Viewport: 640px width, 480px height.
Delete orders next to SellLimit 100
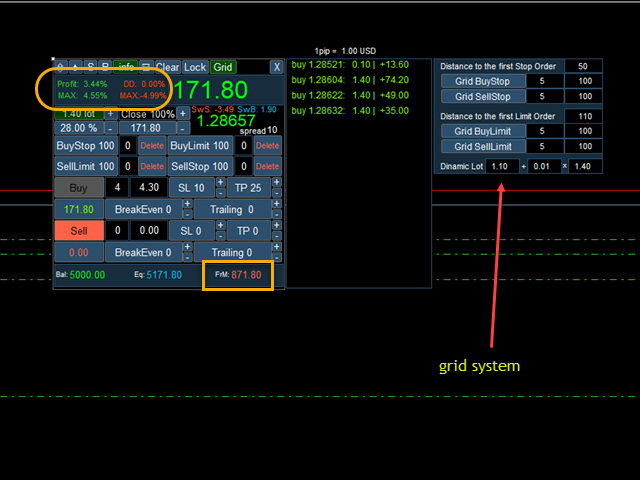pyautogui.click(x=152, y=167)
